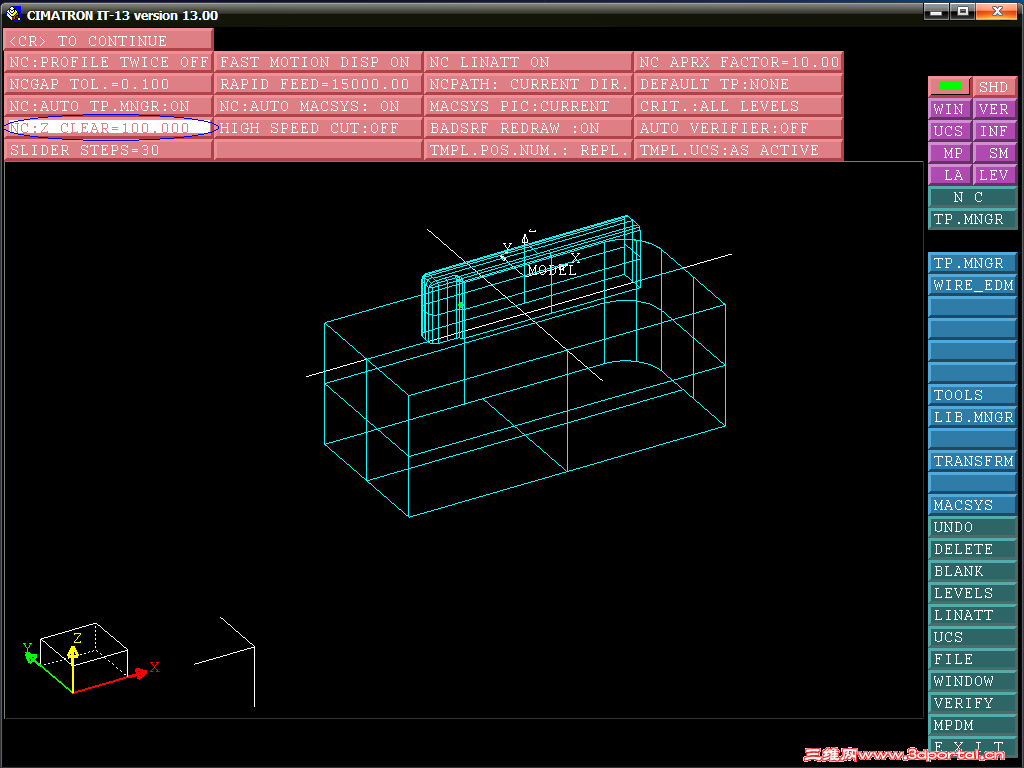The width and height of the screenshot is (1024, 768).
Task: Open the SHD shading button
Action: coord(993,86)
